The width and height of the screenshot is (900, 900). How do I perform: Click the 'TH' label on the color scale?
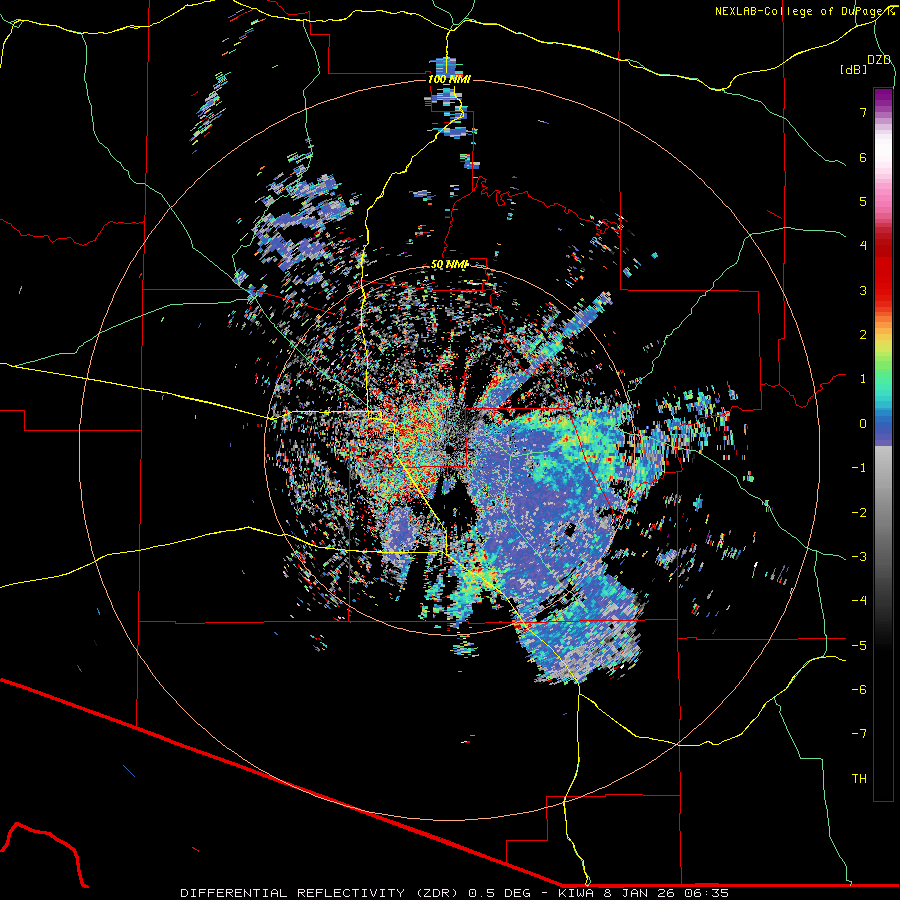click(859, 779)
